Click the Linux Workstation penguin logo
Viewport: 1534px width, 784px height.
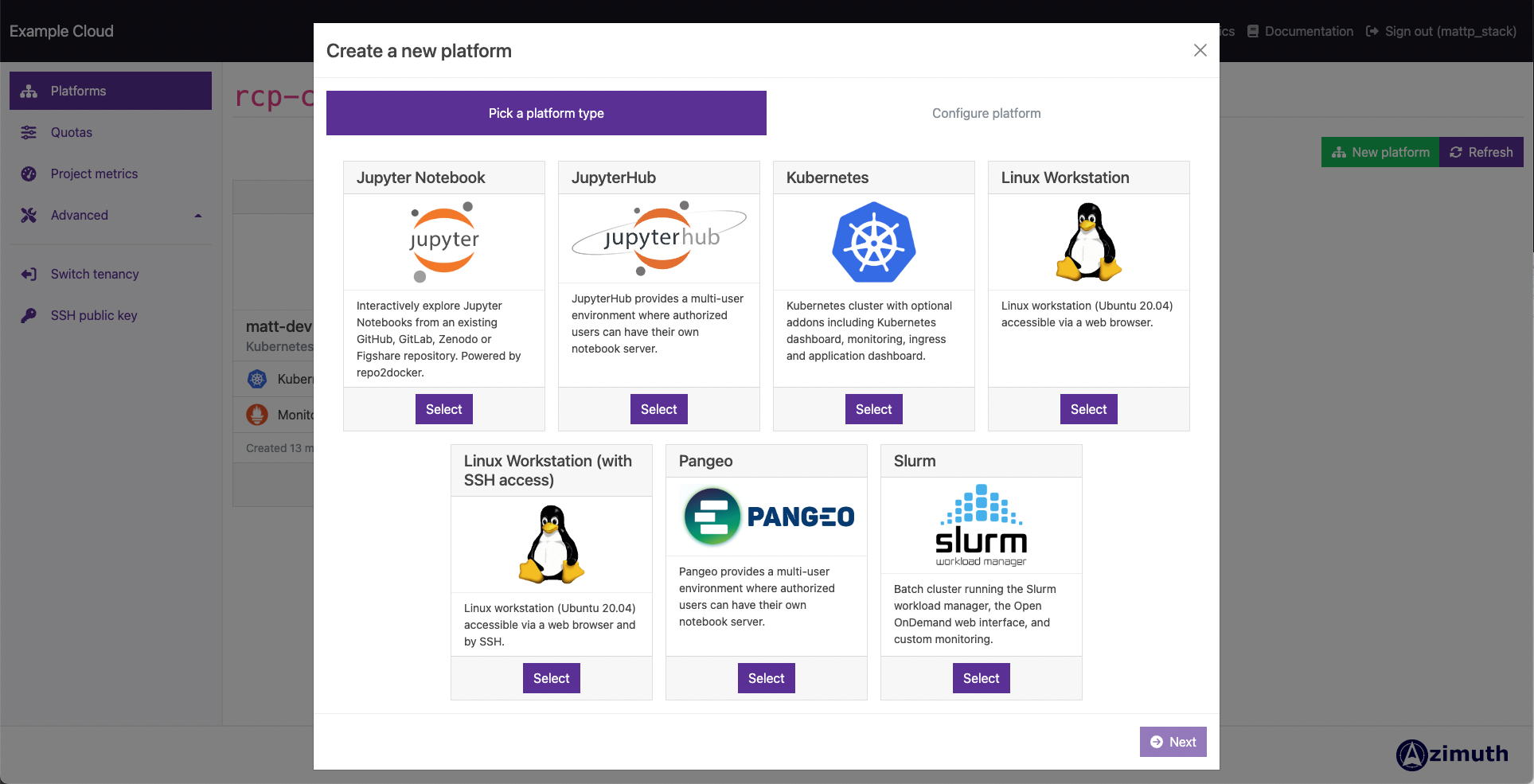tap(1089, 242)
